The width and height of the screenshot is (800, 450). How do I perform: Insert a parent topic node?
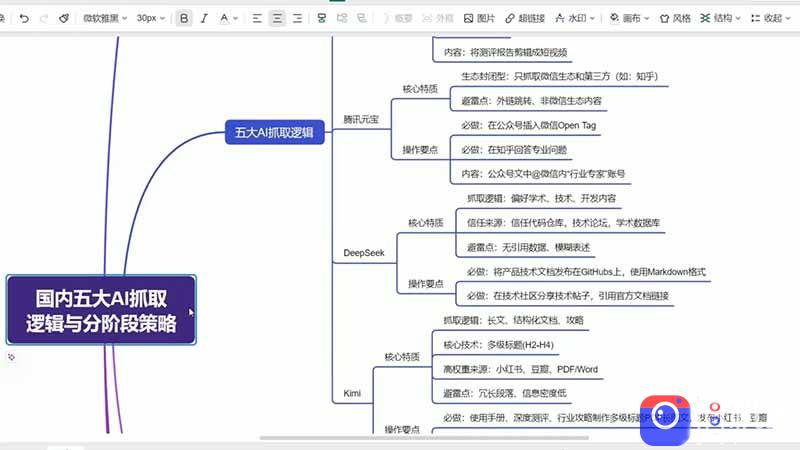[x=362, y=18]
